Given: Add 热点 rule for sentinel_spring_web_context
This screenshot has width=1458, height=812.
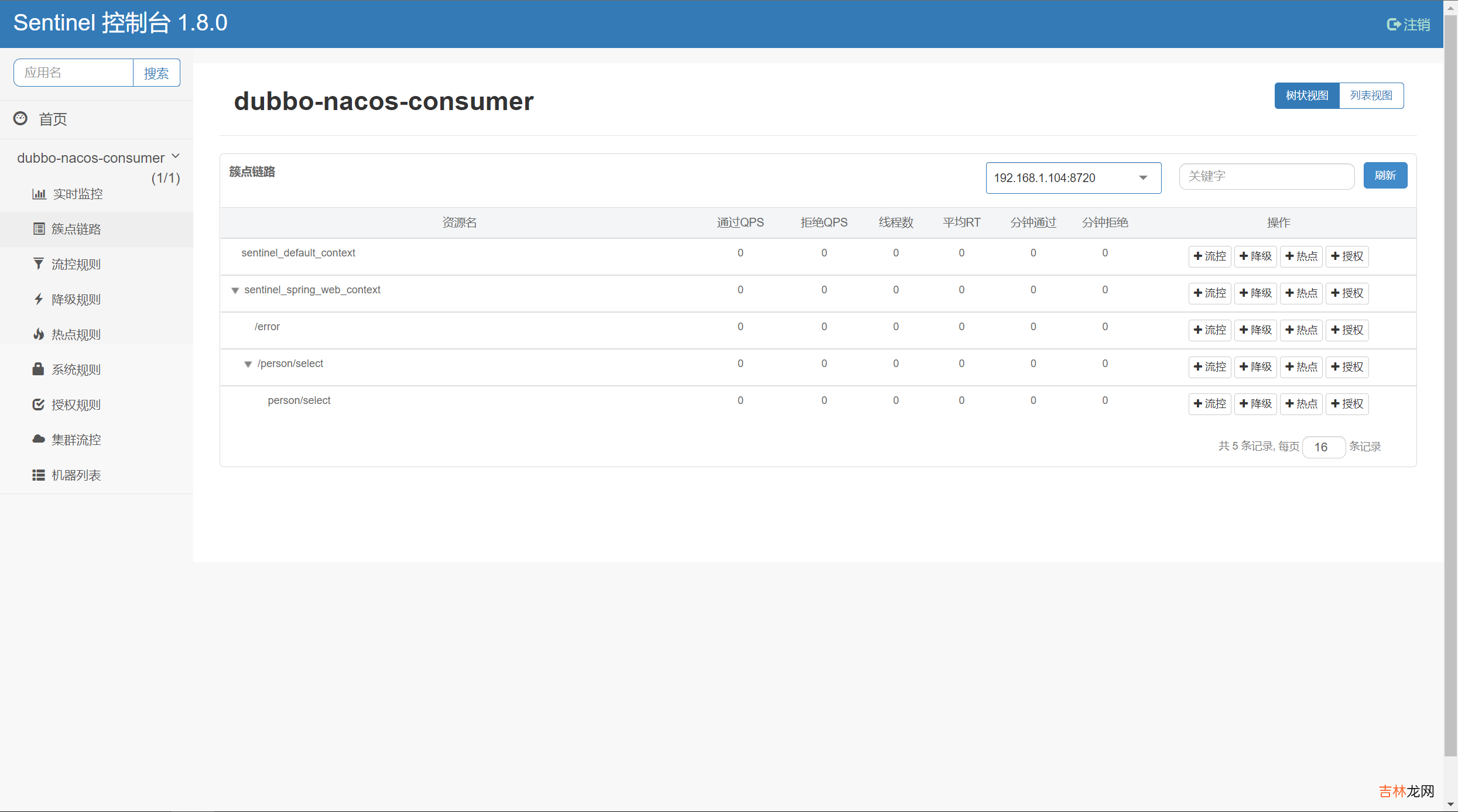Looking at the screenshot, I should [1301, 293].
